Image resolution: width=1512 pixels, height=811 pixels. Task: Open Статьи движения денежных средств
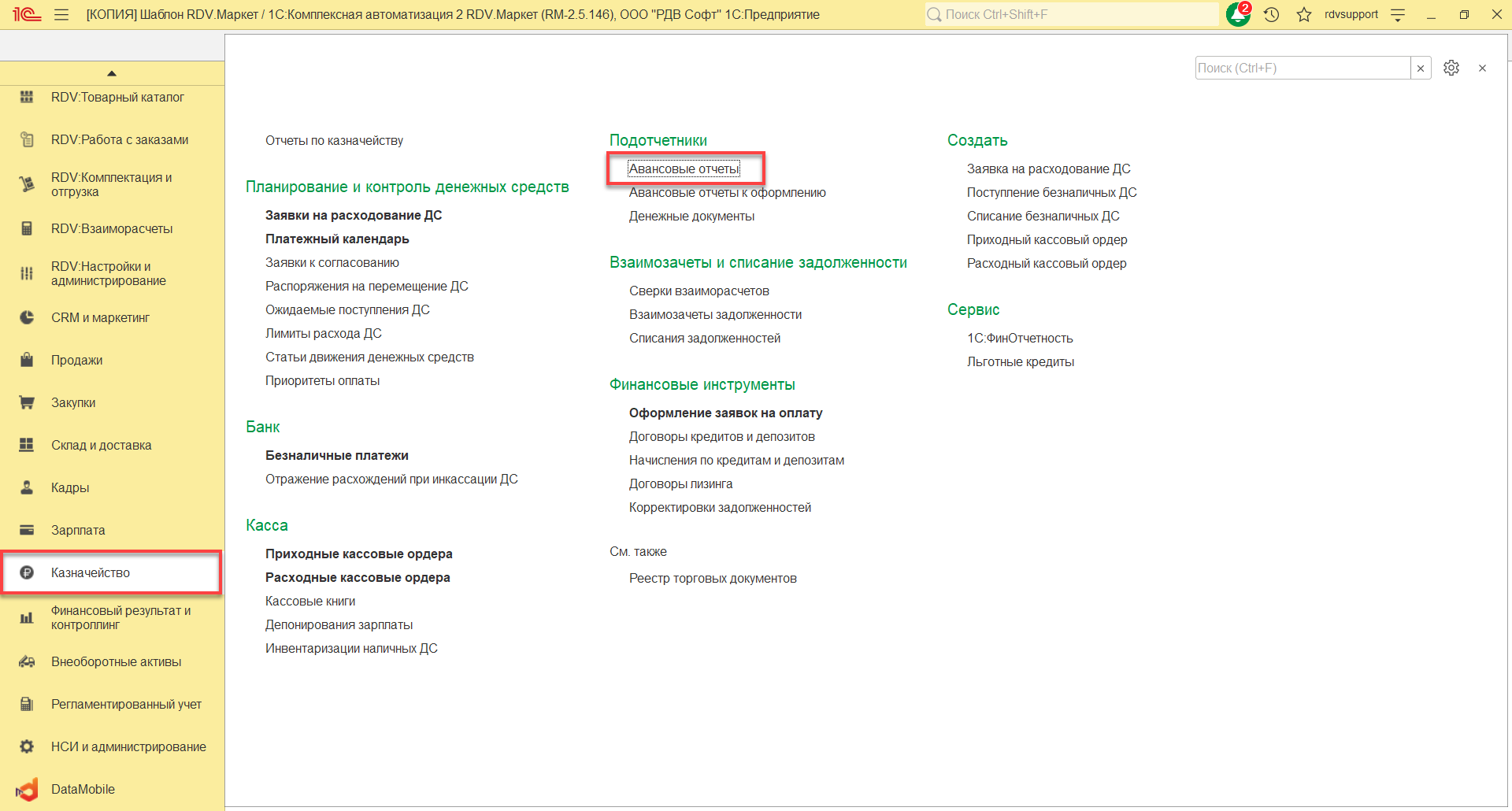click(x=369, y=357)
